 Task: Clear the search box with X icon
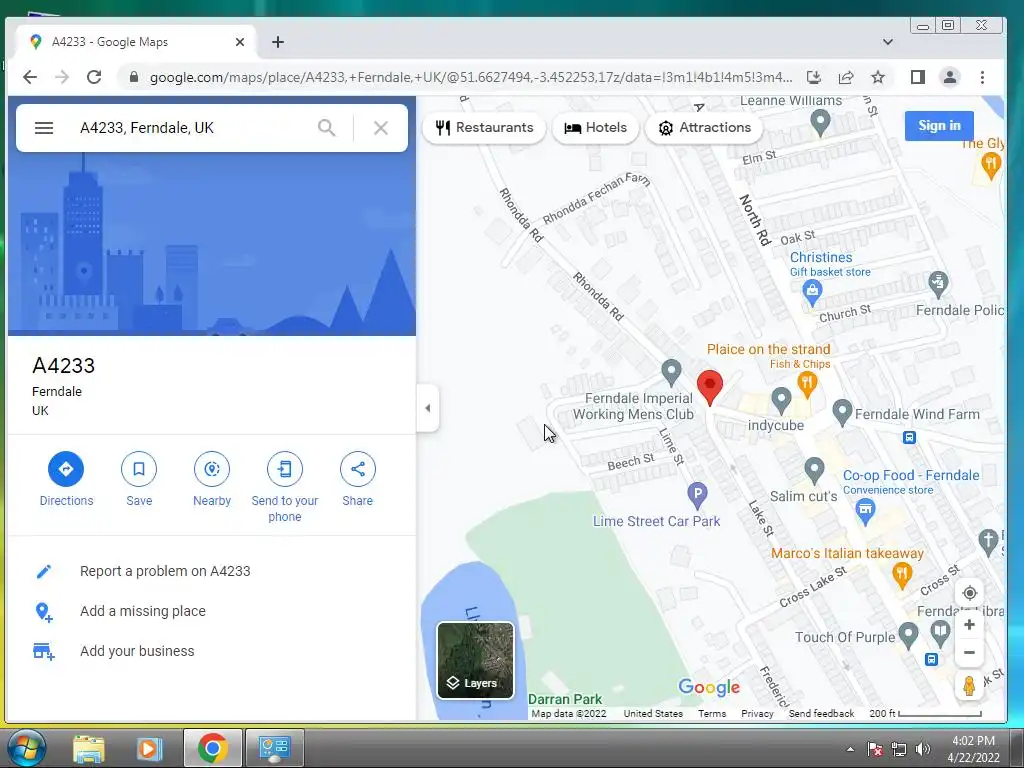pos(381,128)
